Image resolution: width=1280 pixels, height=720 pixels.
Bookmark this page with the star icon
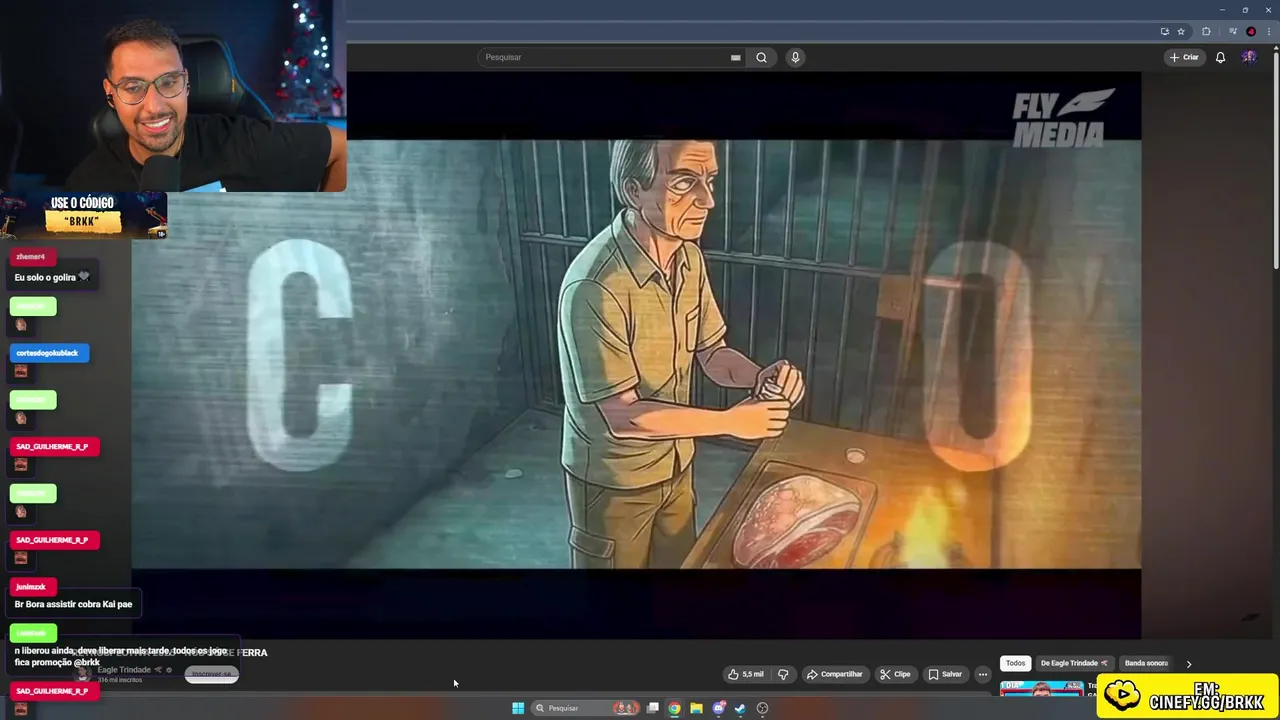[1181, 31]
